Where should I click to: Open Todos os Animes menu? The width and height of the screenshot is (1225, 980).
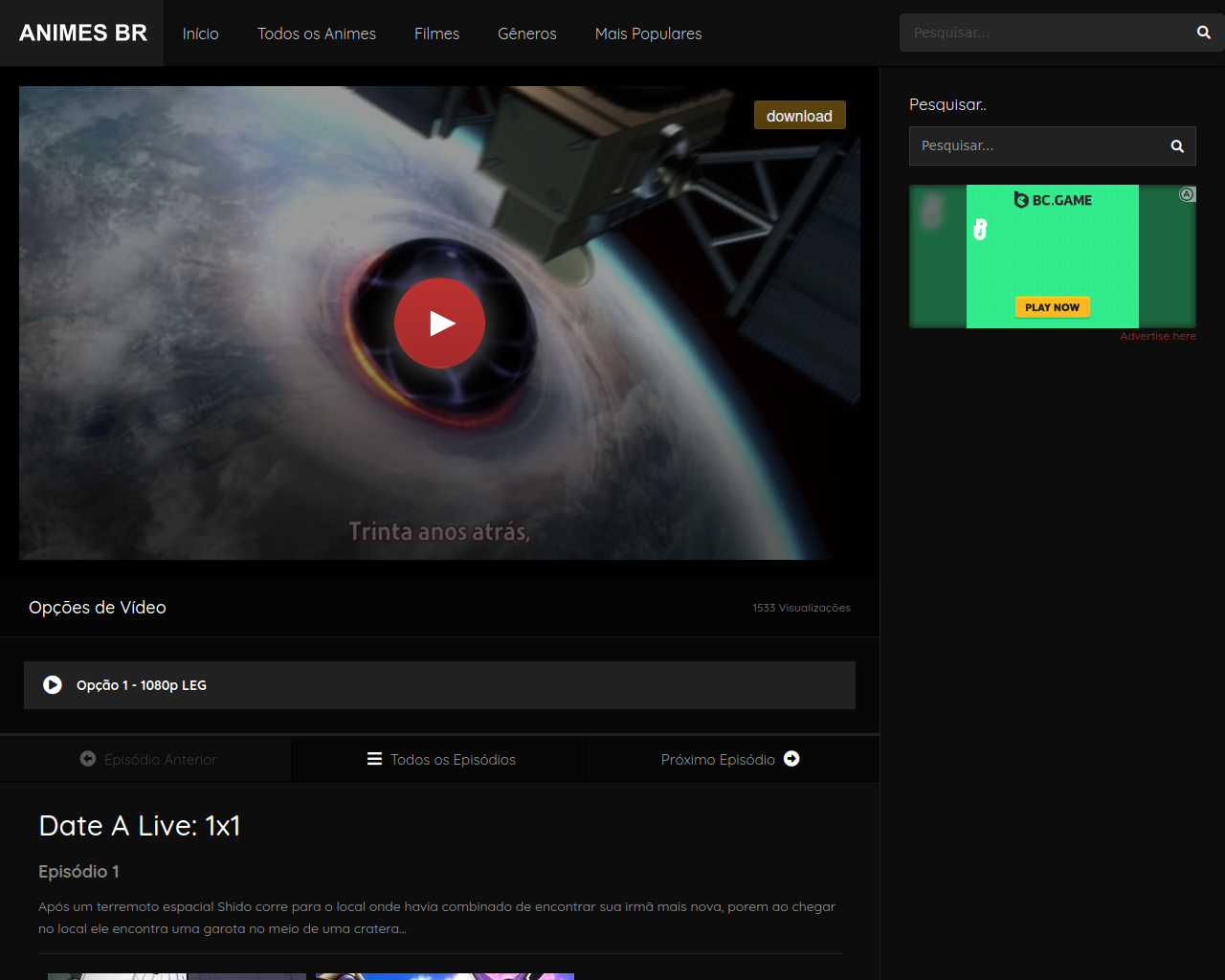[x=317, y=33]
